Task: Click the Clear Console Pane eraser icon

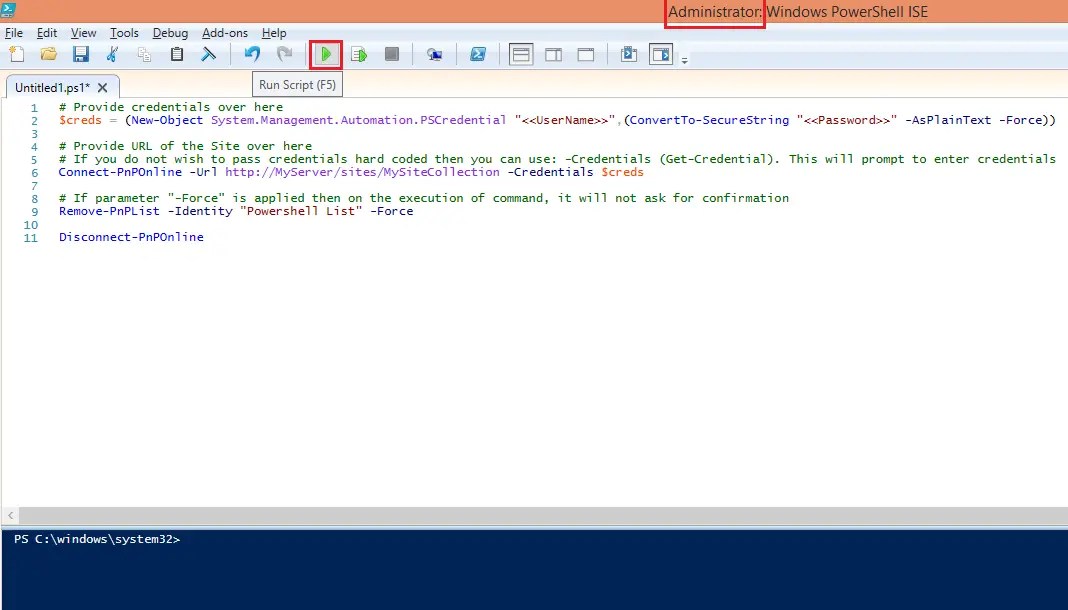Action: pyautogui.click(x=207, y=54)
